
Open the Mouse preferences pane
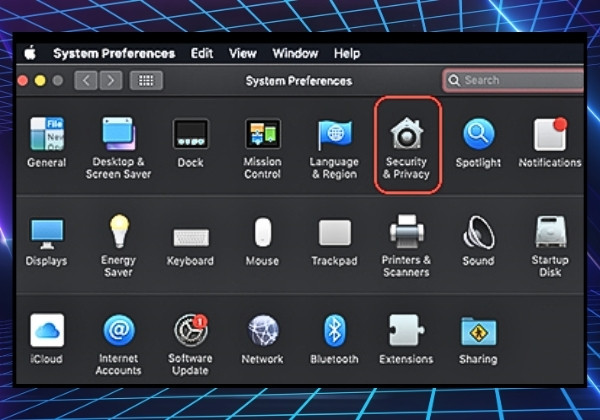tap(262, 242)
